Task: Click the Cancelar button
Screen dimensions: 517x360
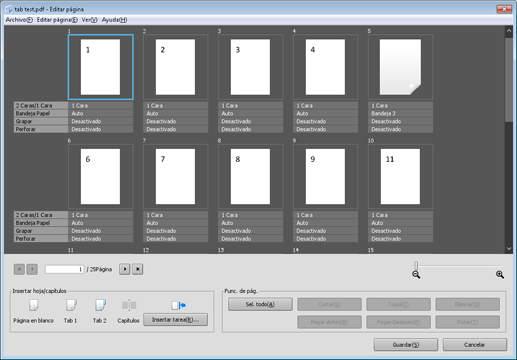Action: [x=475, y=345]
